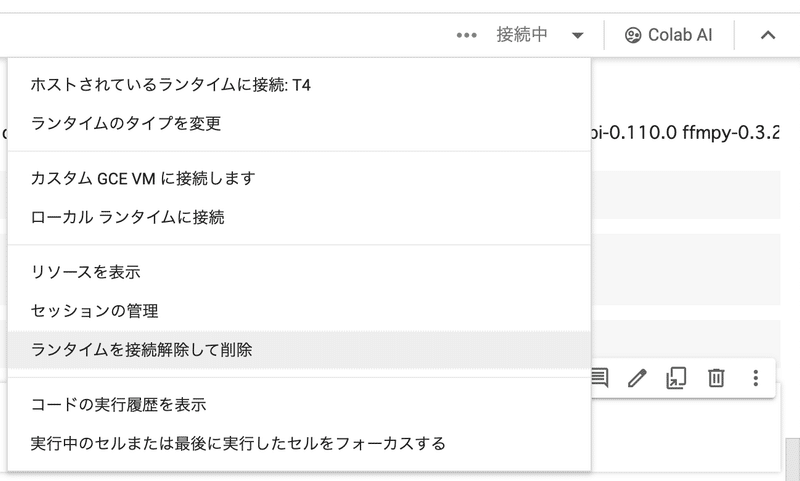Screen dimensions: 800x481
Task: Choose ランタイムのタイプを変更 from the menu
Action: (x=126, y=123)
